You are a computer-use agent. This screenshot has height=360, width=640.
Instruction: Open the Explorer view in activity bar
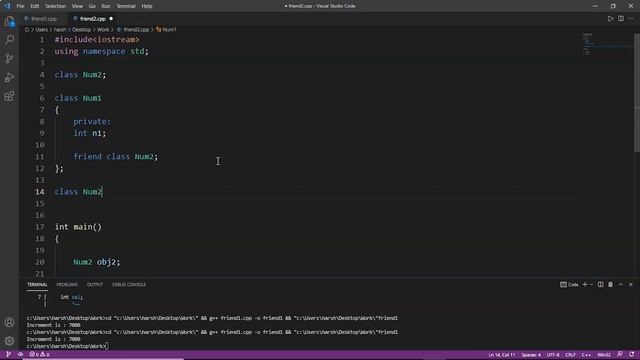(x=9, y=21)
